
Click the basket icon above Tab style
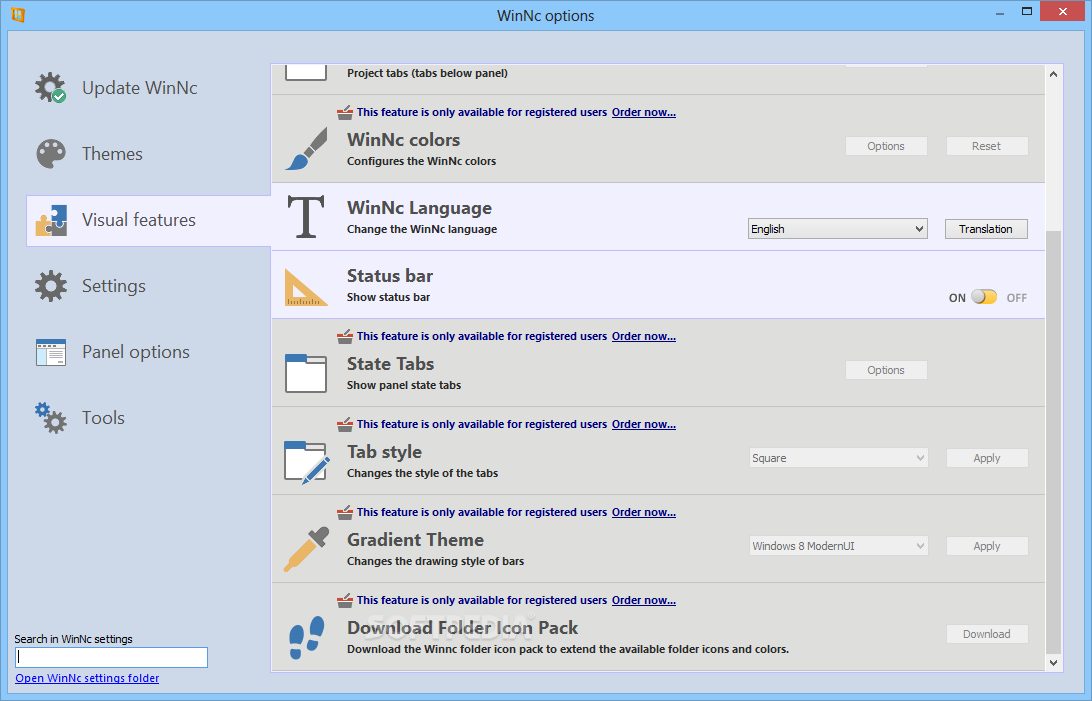pos(345,424)
